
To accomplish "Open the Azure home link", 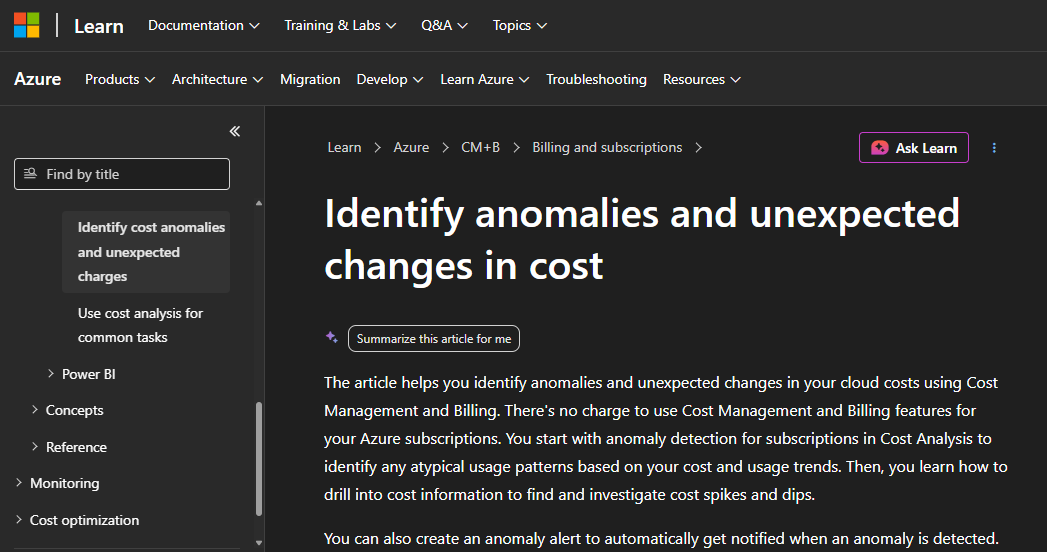I will tap(37, 79).
